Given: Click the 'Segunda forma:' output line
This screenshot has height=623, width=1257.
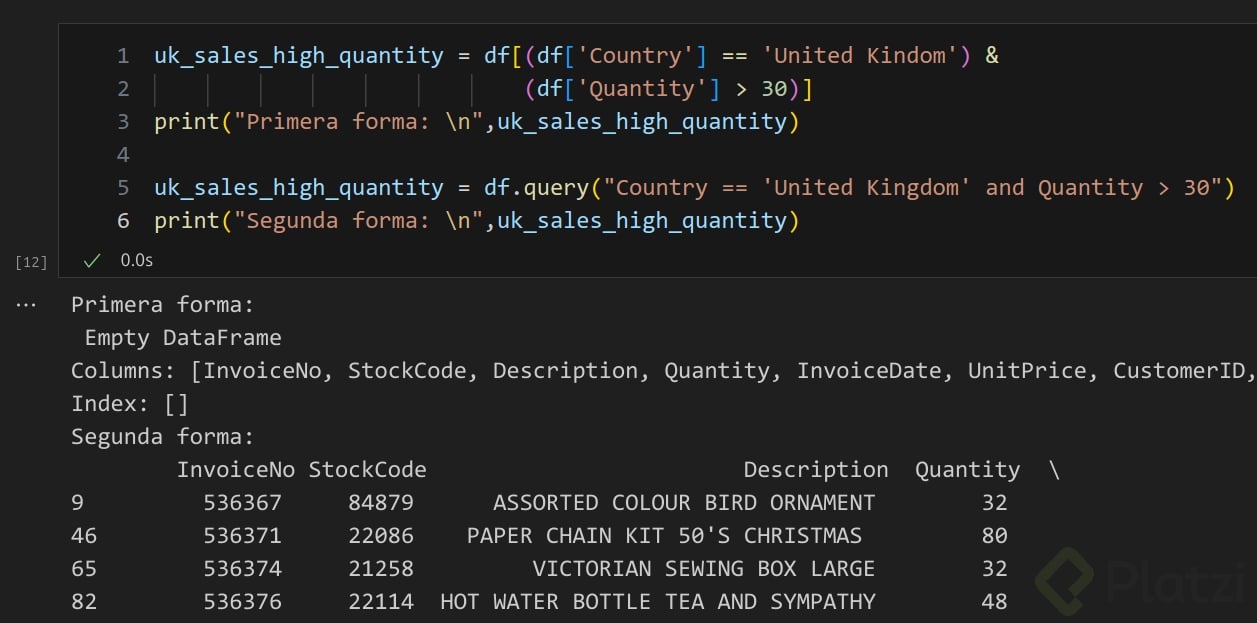Looking at the screenshot, I should click(162, 437).
